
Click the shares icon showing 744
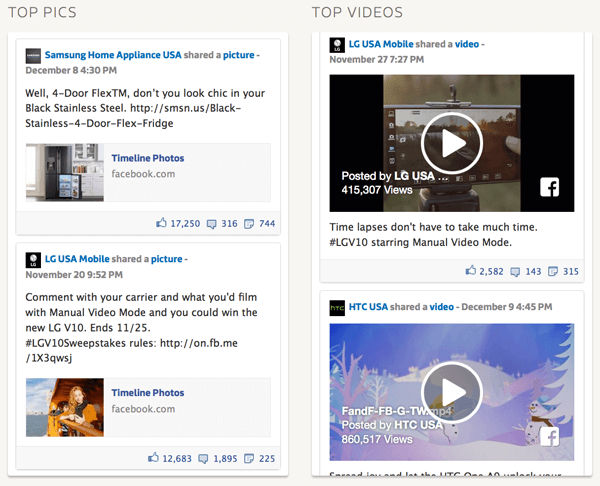point(250,223)
